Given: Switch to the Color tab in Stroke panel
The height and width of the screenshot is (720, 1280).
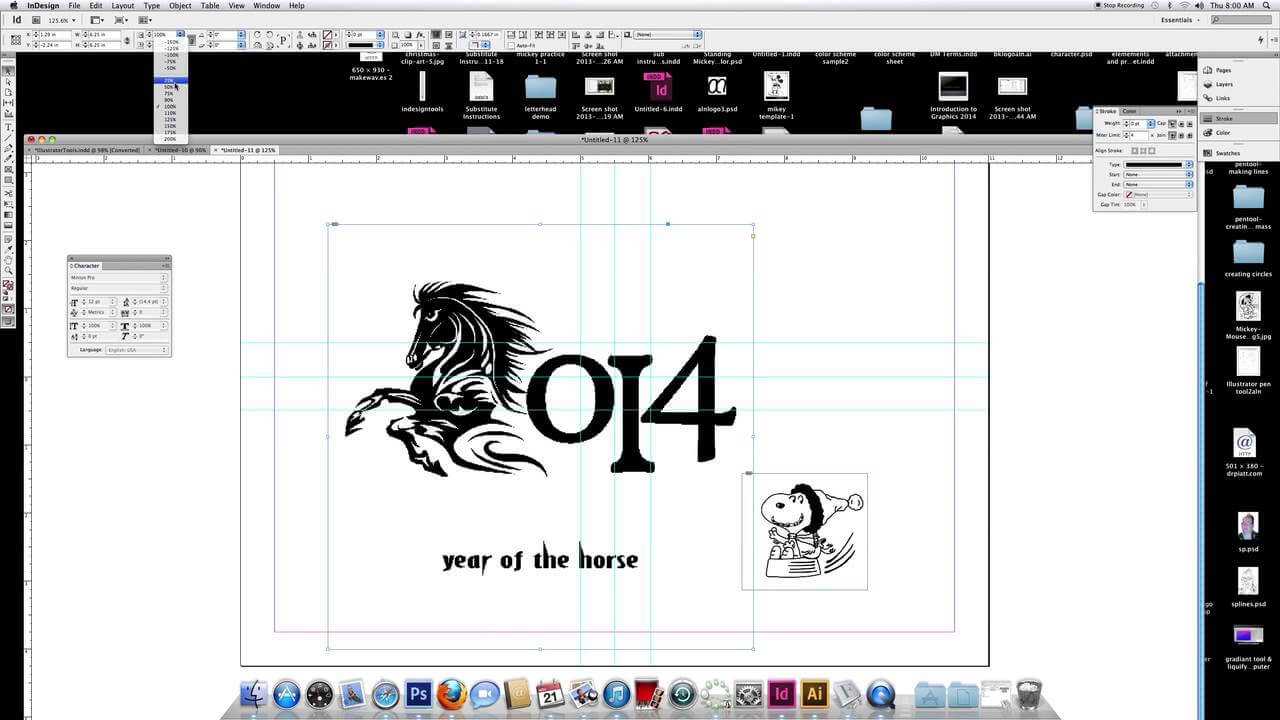Looking at the screenshot, I should point(1129,111).
